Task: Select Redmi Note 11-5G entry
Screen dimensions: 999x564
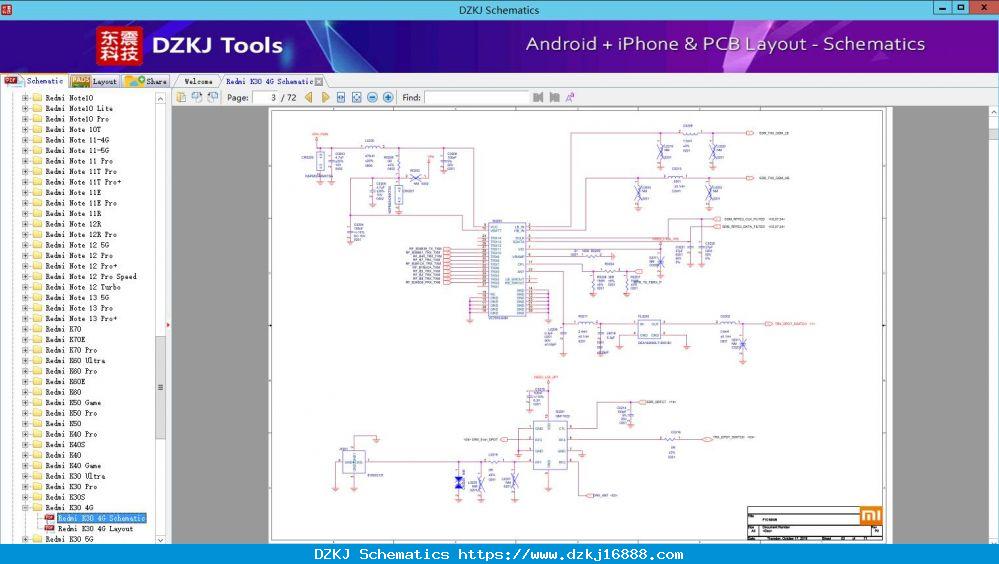Action: point(77,150)
